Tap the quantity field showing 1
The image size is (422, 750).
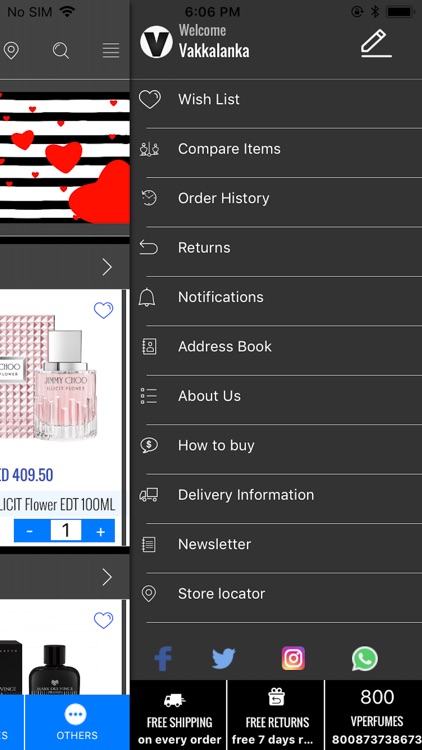pos(66,530)
